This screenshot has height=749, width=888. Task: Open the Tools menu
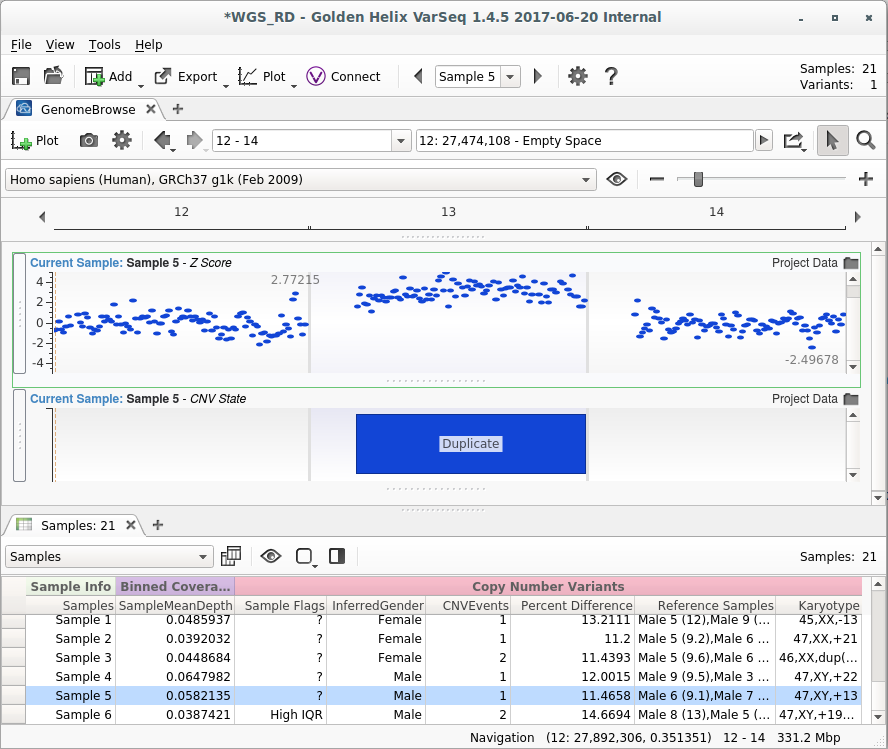coord(104,45)
